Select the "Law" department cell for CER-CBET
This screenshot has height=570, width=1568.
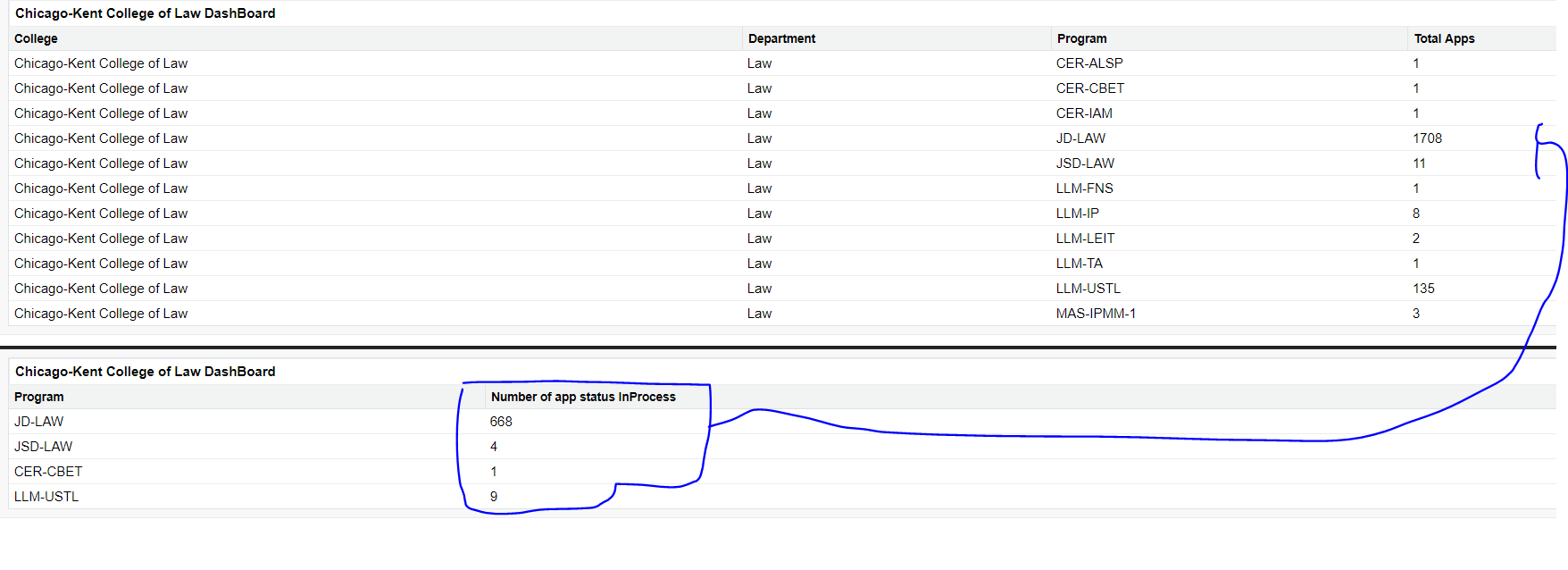[x=759, y=88]
